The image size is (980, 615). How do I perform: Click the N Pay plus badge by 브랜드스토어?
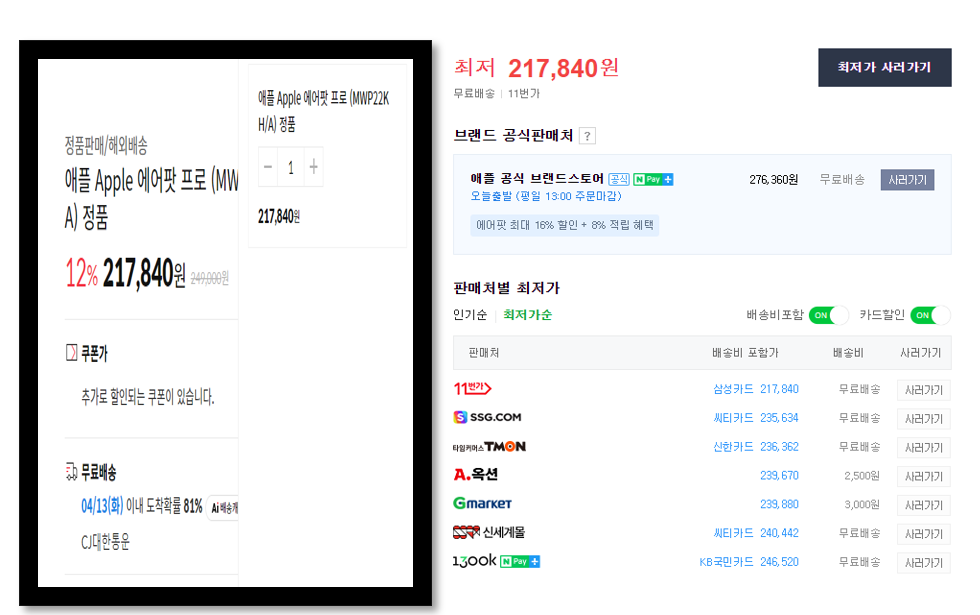[653, 179]
